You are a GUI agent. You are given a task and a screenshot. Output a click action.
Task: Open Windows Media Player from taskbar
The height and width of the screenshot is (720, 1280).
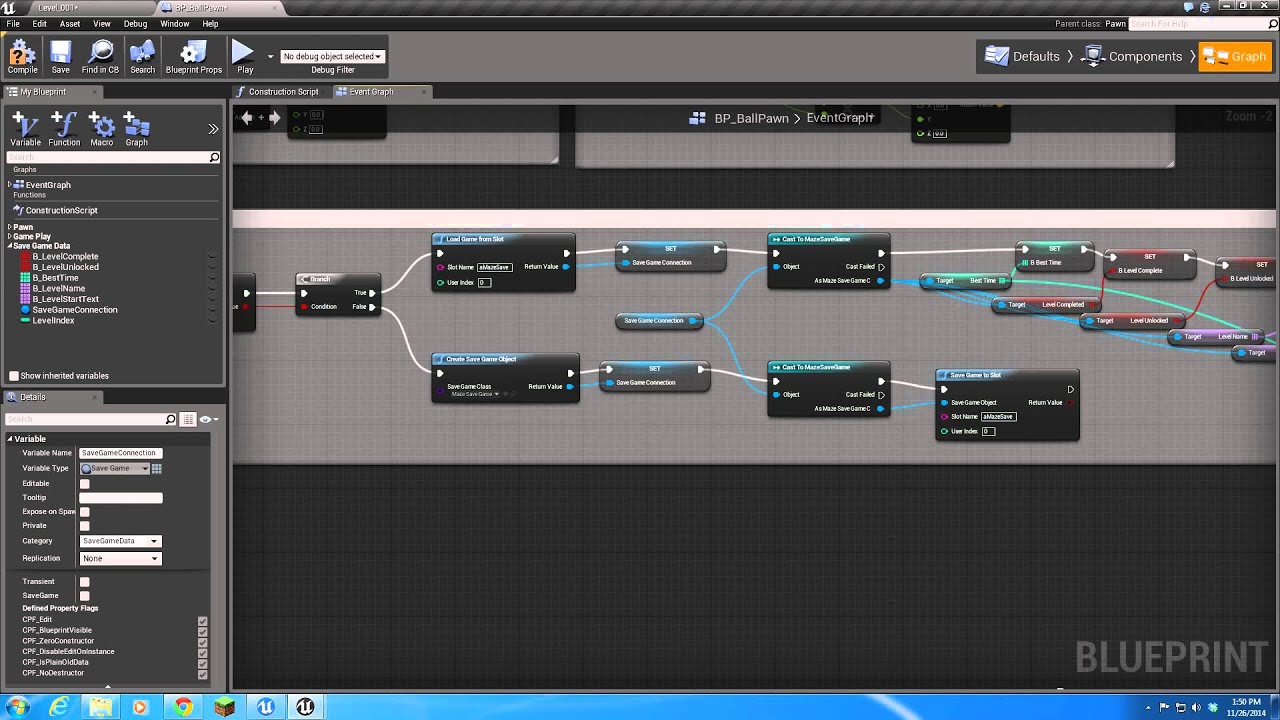pos(140,707)
